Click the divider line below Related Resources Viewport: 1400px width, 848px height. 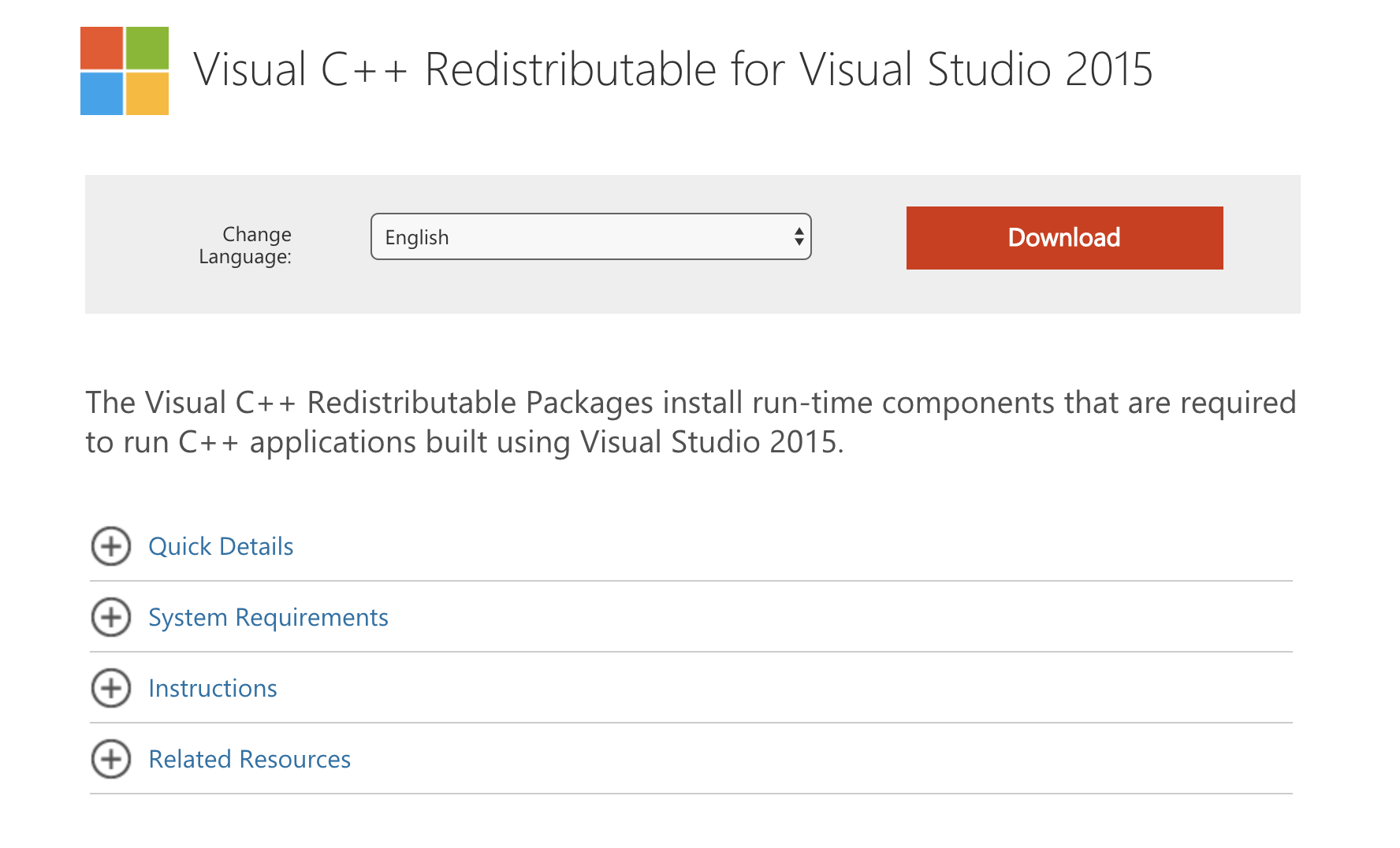click(x=691, y=794)
